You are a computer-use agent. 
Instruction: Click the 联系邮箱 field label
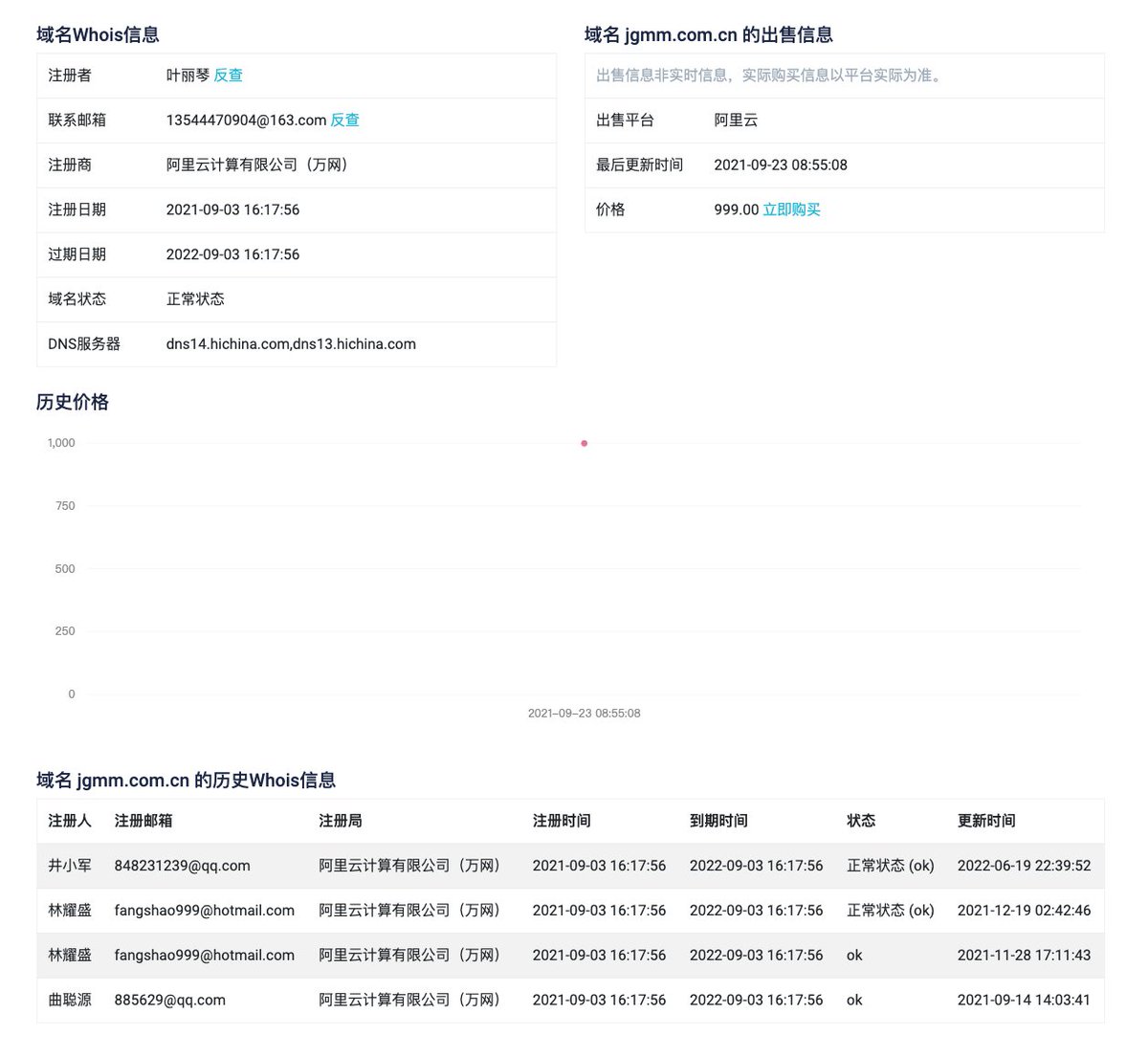click(x=77, y=121)
